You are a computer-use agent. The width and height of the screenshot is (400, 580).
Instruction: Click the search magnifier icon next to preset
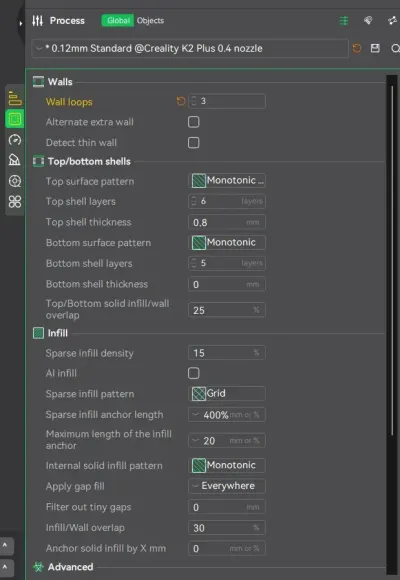(x=395, y=48)
